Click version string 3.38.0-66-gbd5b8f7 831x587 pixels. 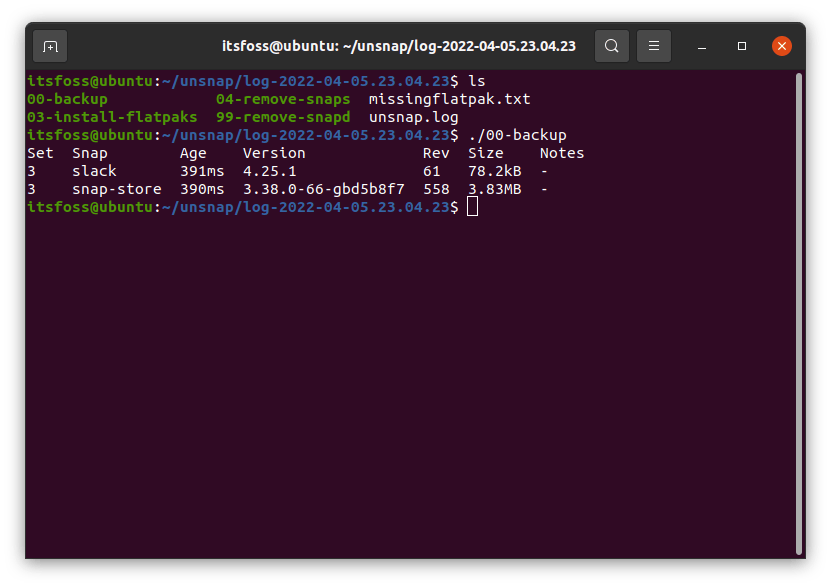(x=324, y=189)
